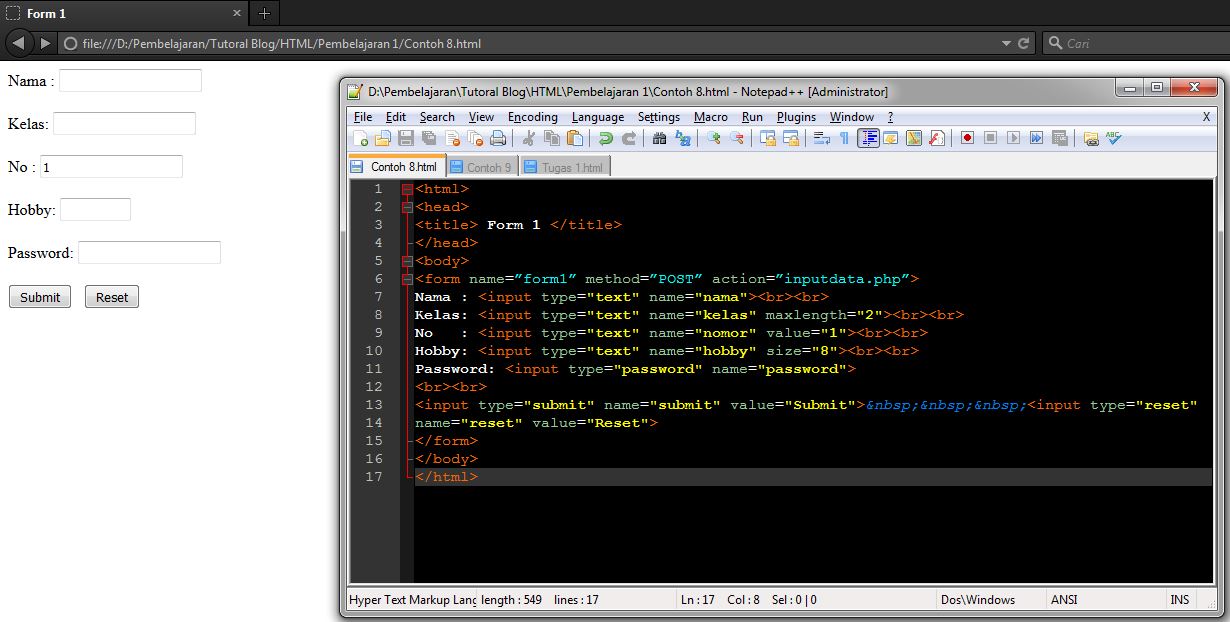This screenshot has height=622, width=1230.
Task: Zoom in using the magnifier icon
Action: click(x=712, y=138)
